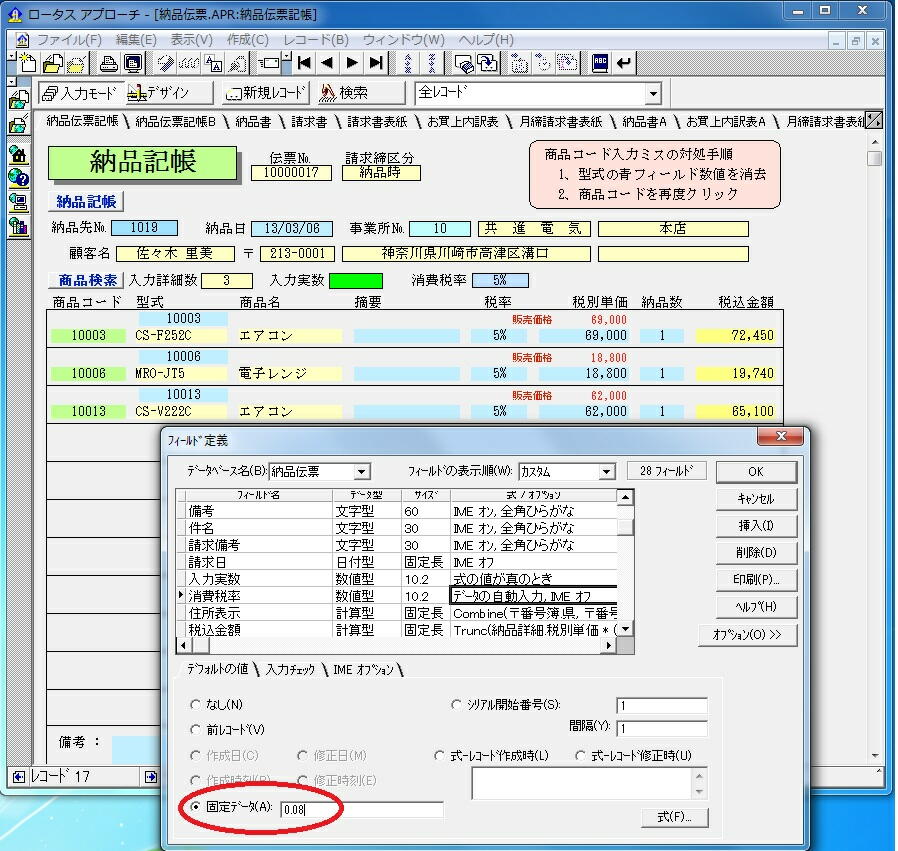Click the 納品先No. field showing 1019

point(144,228)
